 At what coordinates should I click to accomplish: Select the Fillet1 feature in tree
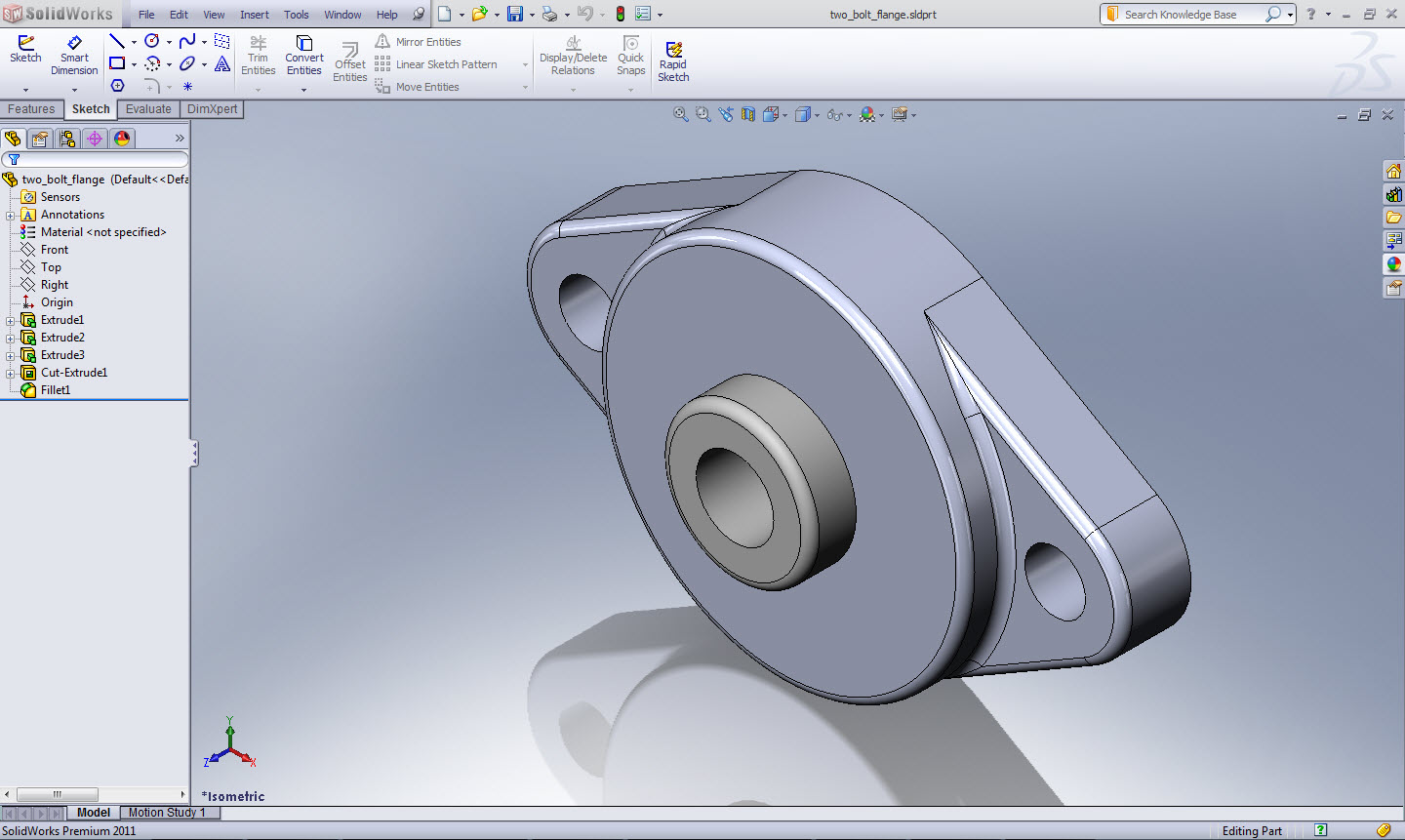pos(55,390)
